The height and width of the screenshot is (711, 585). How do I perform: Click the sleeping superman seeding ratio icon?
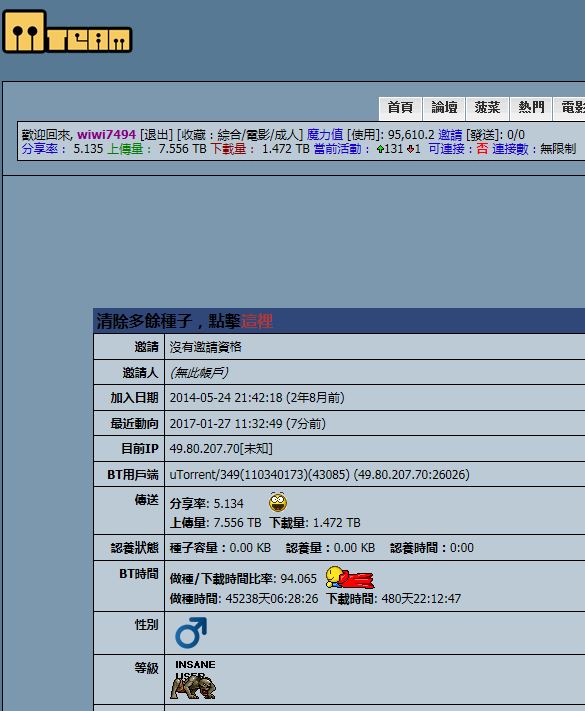pos(350,577)
